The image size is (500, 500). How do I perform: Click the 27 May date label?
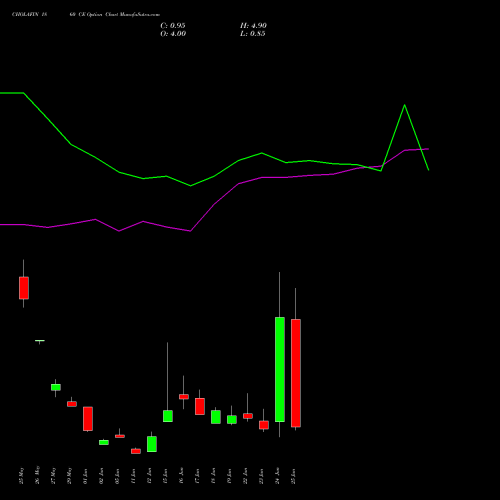(54, 475)
